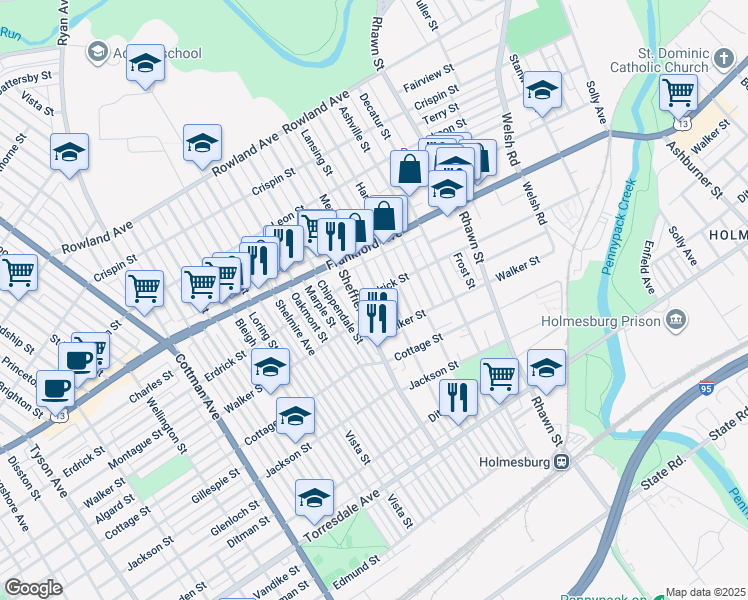
Task: Open grocery cart marker below St. Dominic Church
Action: (x=678, y=97)
